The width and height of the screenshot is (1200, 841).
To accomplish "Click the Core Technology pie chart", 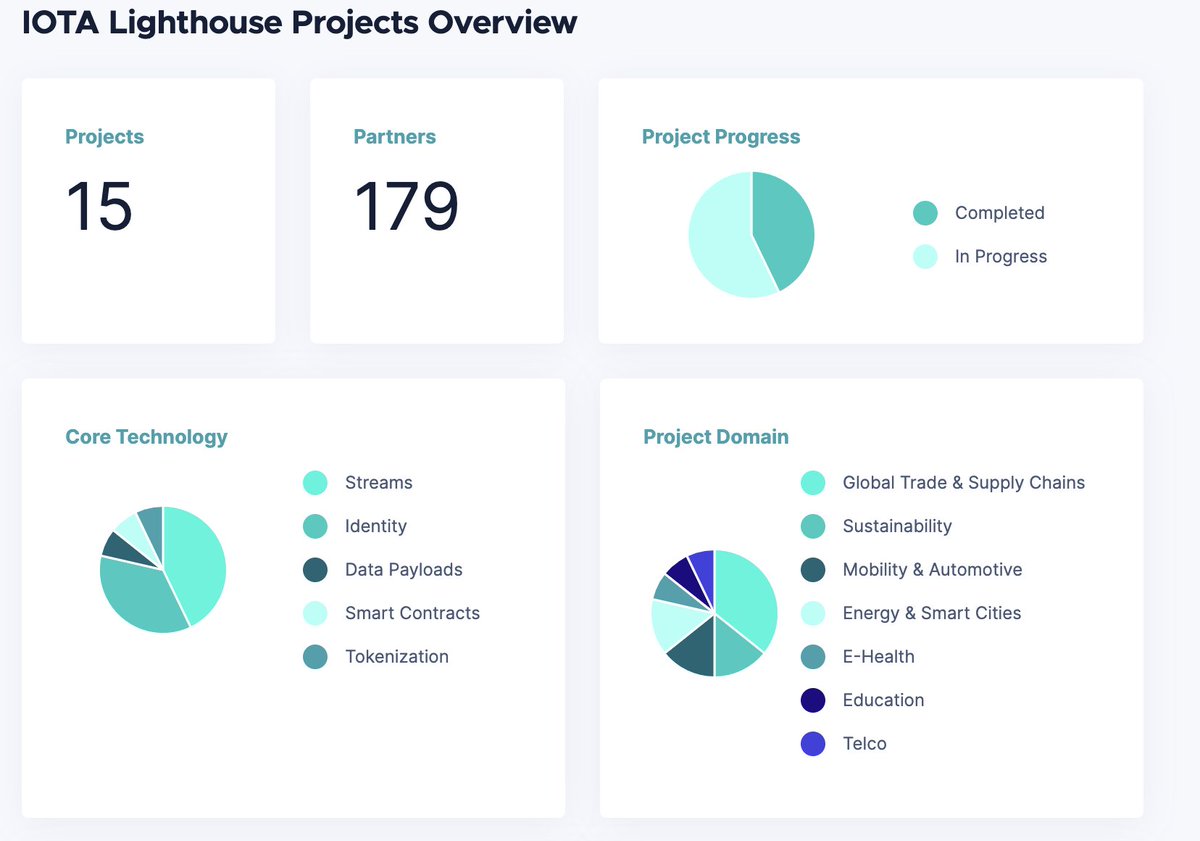I will point(163,569).
